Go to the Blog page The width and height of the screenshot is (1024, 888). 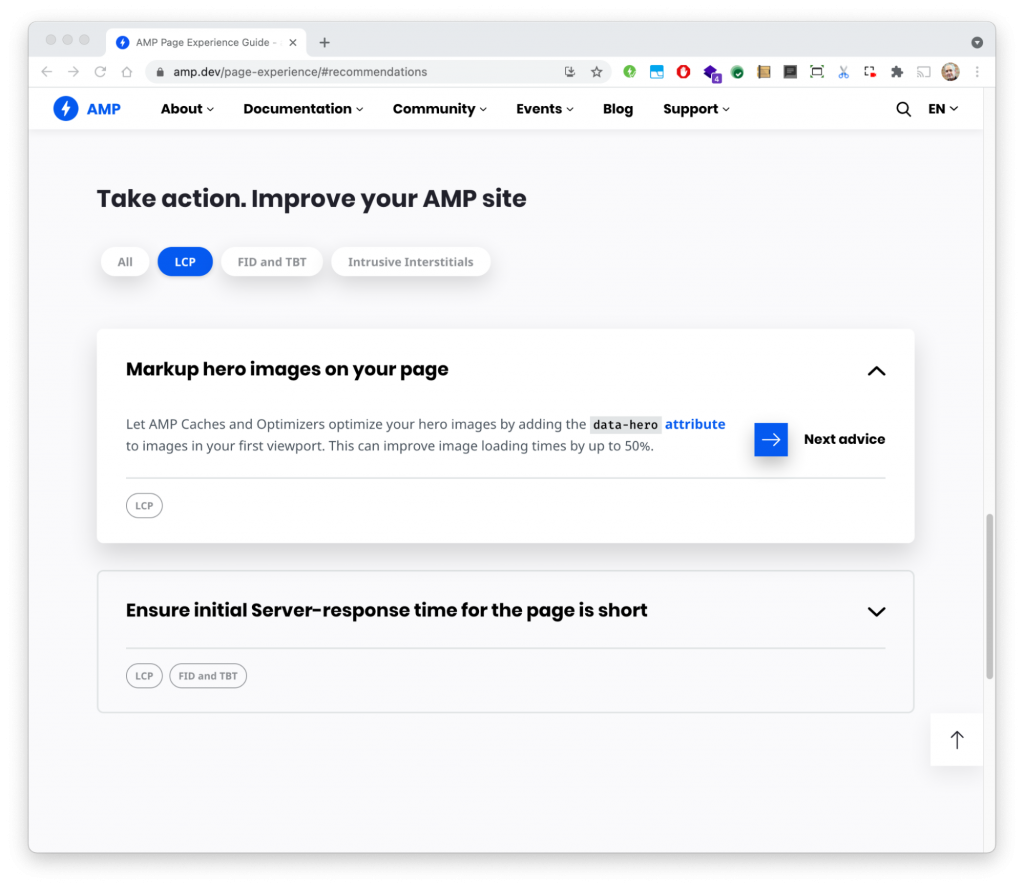tap(618, 109)
